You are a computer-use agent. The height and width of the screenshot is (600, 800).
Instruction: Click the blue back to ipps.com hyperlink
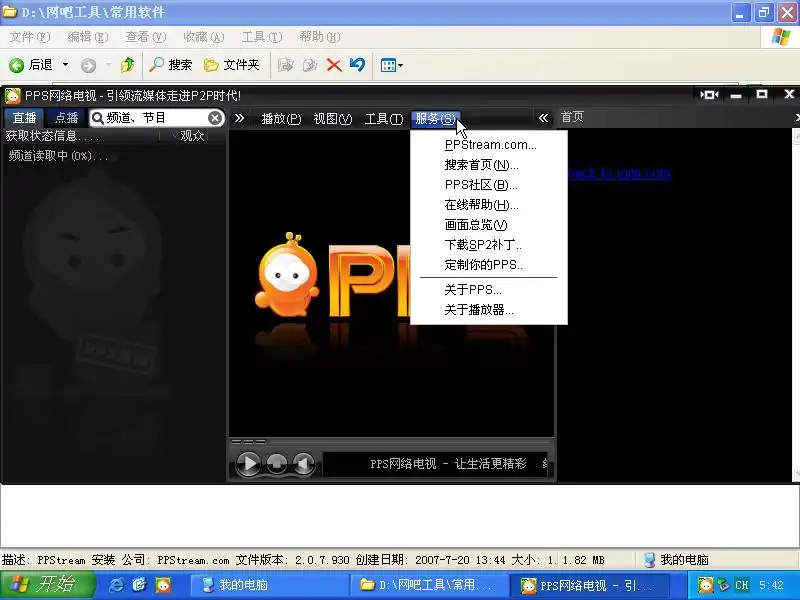[x=619, y=173]
